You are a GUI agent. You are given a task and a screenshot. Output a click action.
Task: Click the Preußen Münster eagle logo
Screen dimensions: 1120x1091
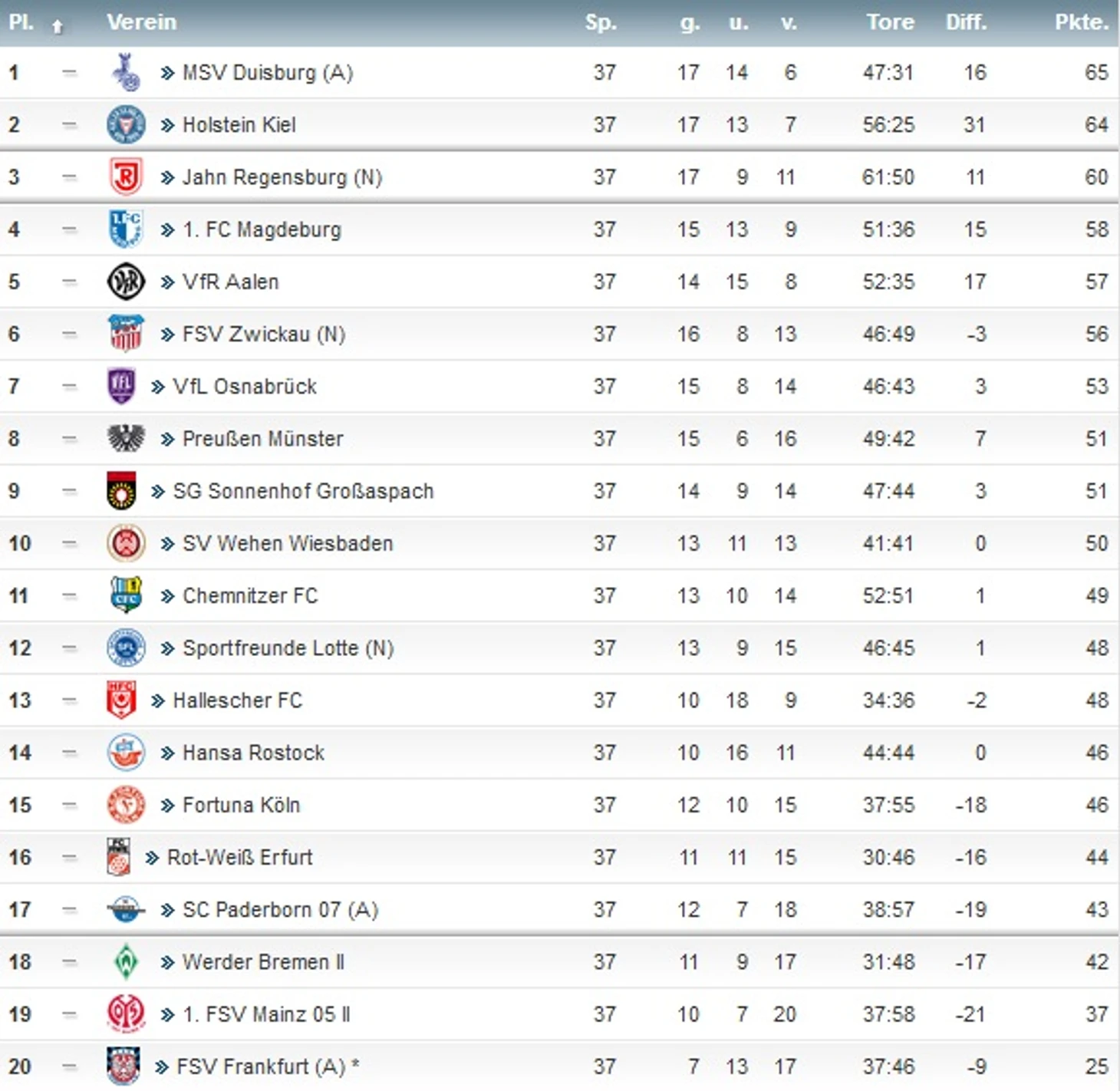click(x=126, y=439)
